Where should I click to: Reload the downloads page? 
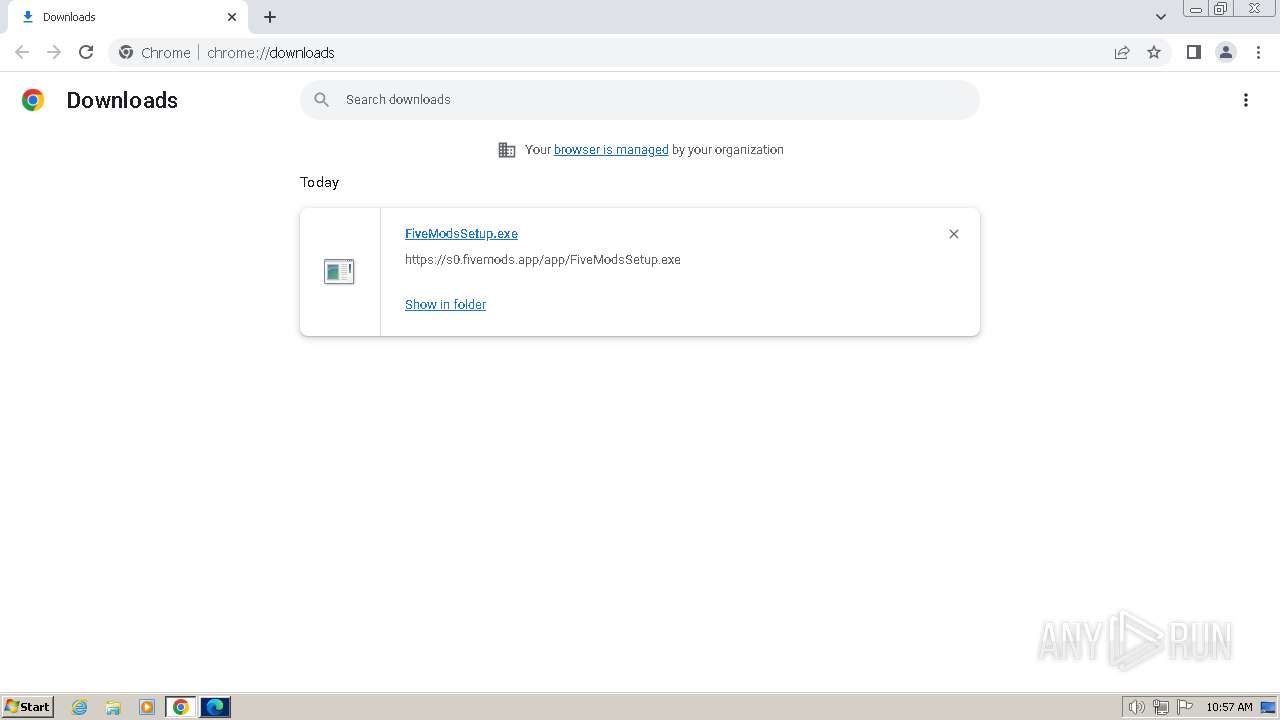click(86, 52)
